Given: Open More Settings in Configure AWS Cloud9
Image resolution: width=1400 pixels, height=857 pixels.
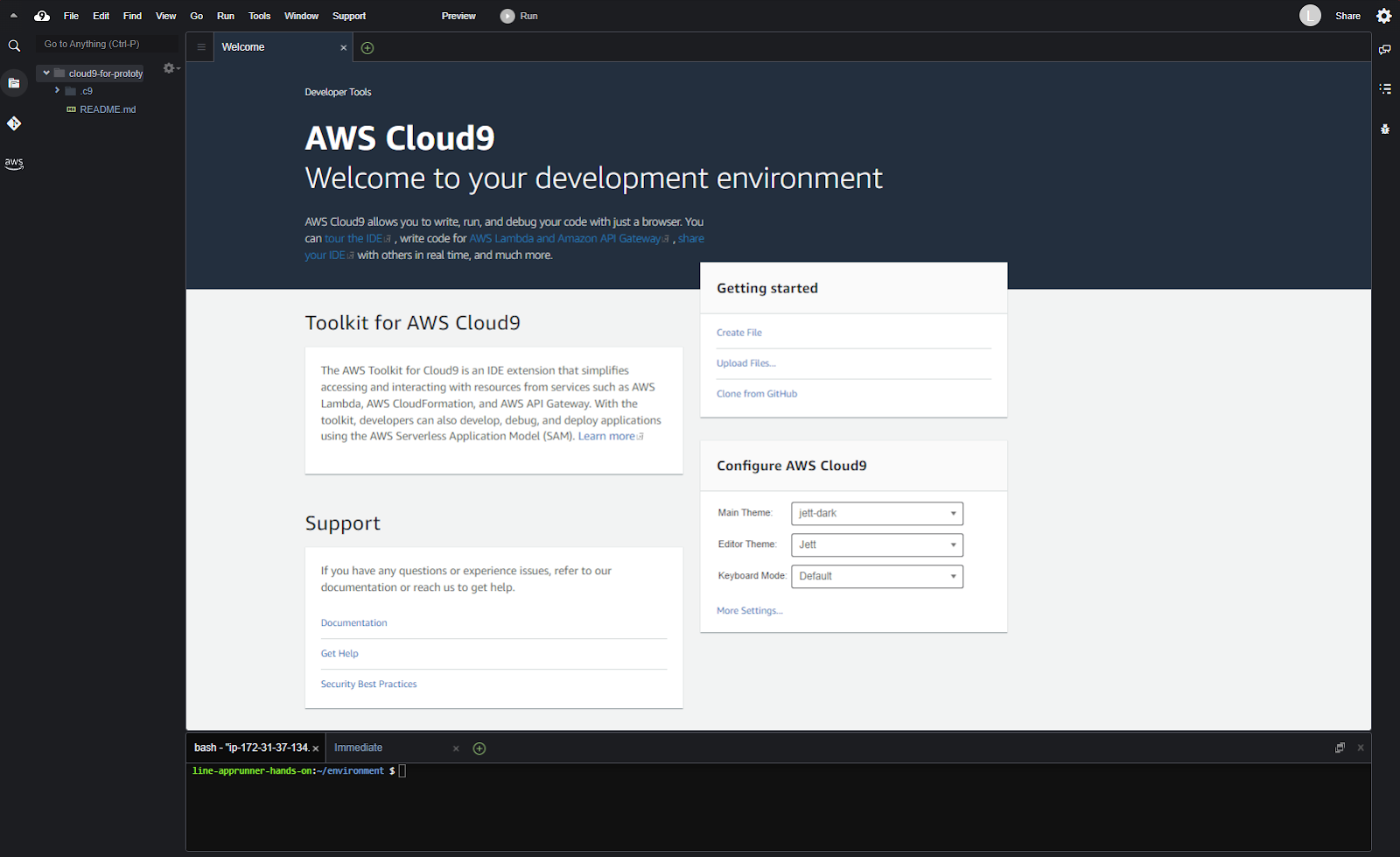Looking at the screenshot, I should (x=749, y=610).
